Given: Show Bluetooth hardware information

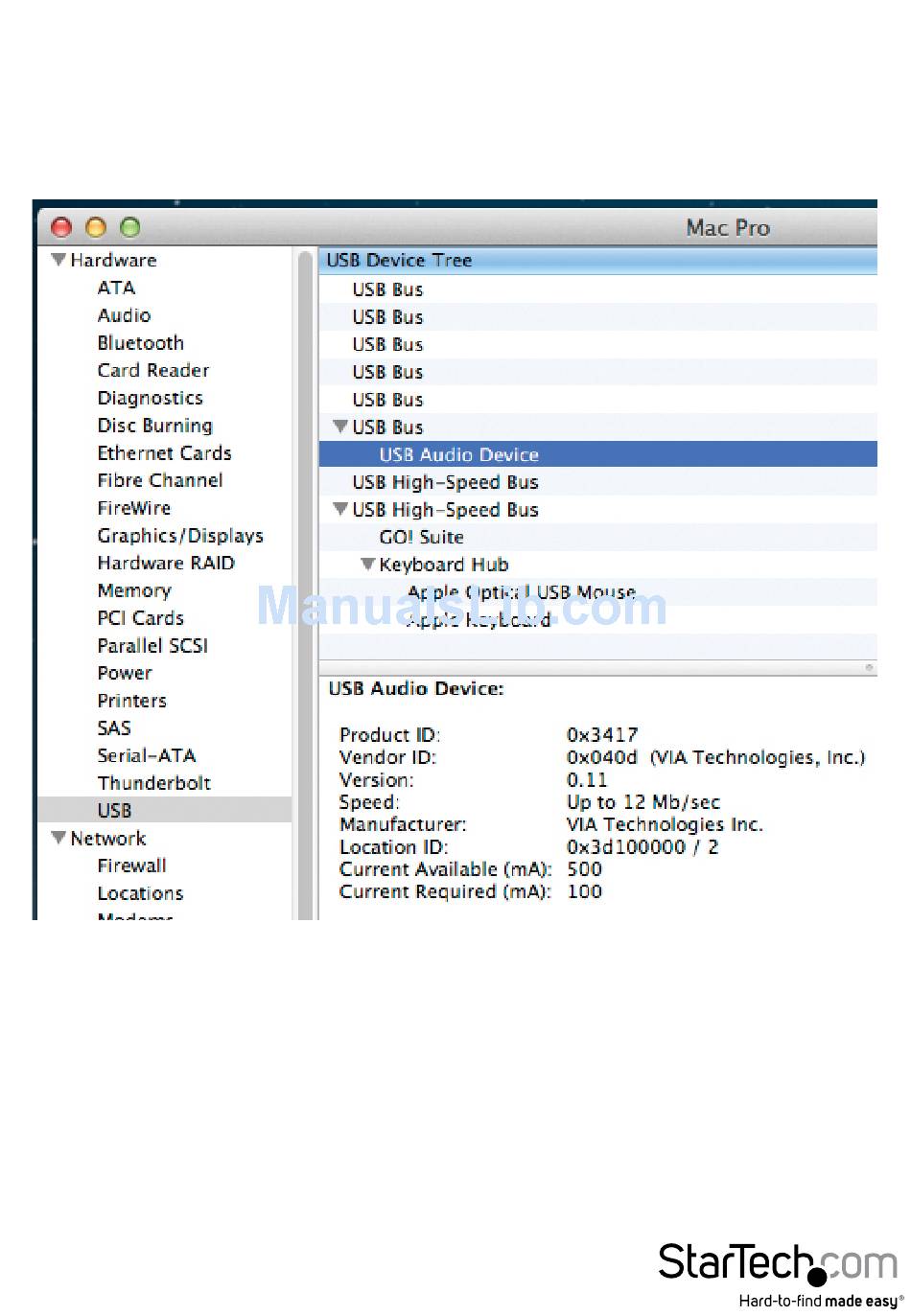Looking at the screenshot, I should pos(140,343).
